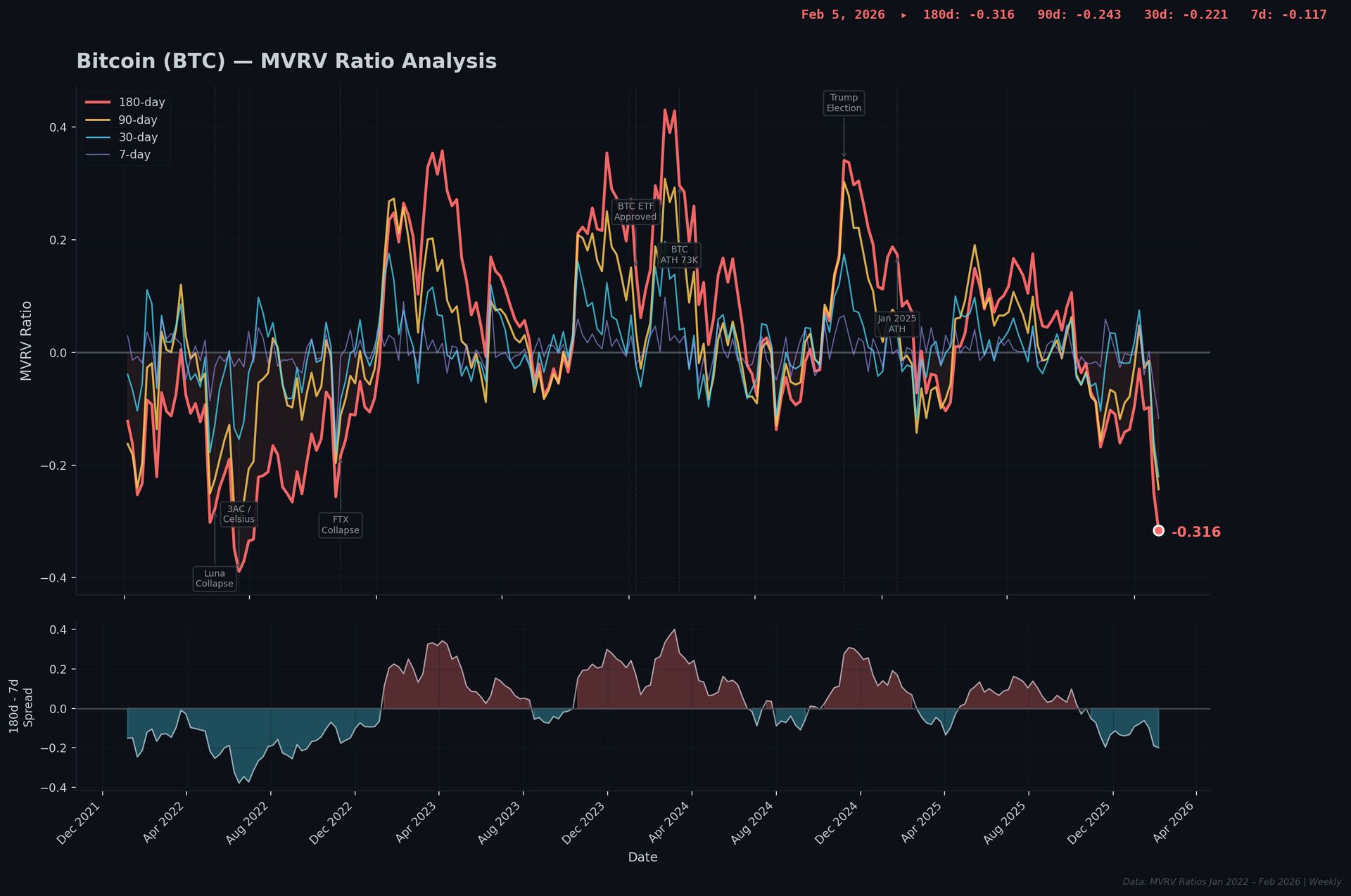Select the FTX Collapse annotation box
Viewport: 1351px width, 896px height.
pyautogui.click(x=341, y=525)
